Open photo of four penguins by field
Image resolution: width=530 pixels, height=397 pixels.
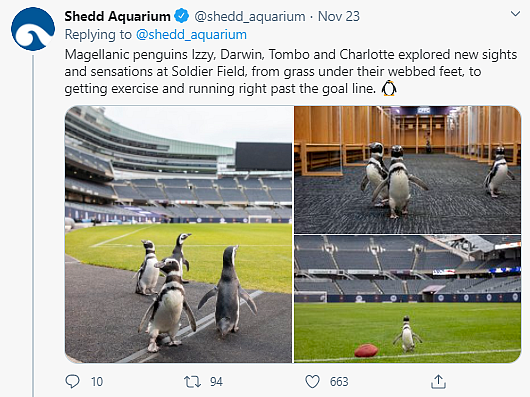[x=178, y=234]
